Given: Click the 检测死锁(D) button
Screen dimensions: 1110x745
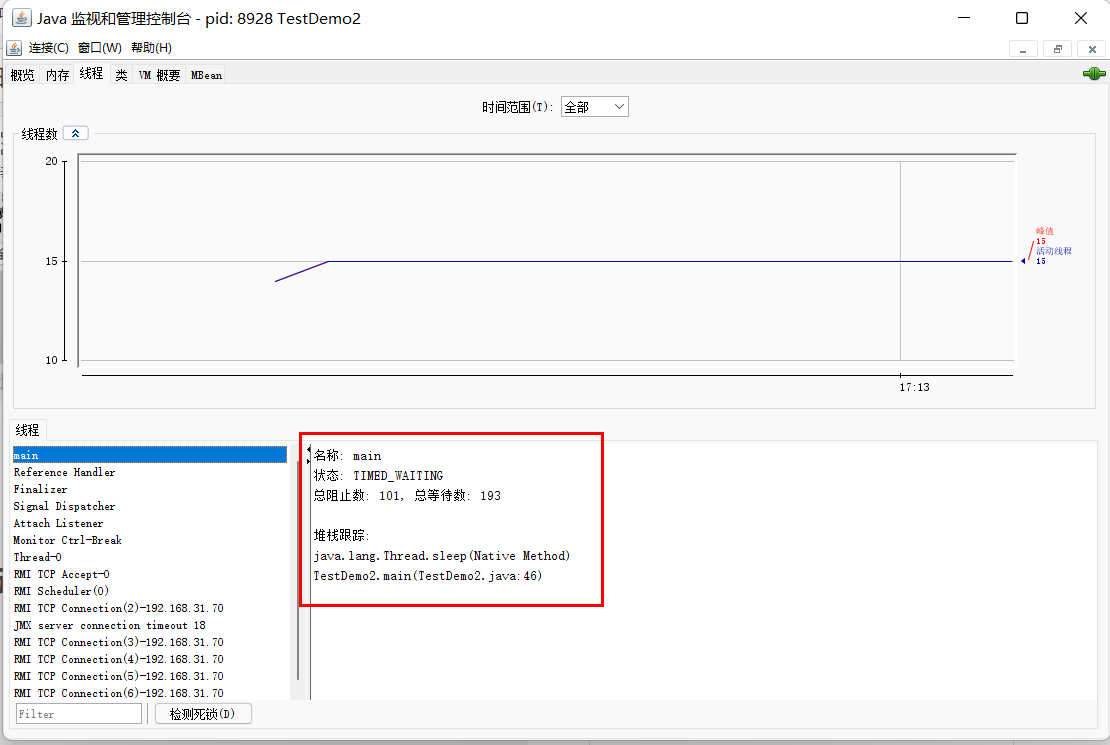Looking at the screenshot, I should tap(202, 714).
